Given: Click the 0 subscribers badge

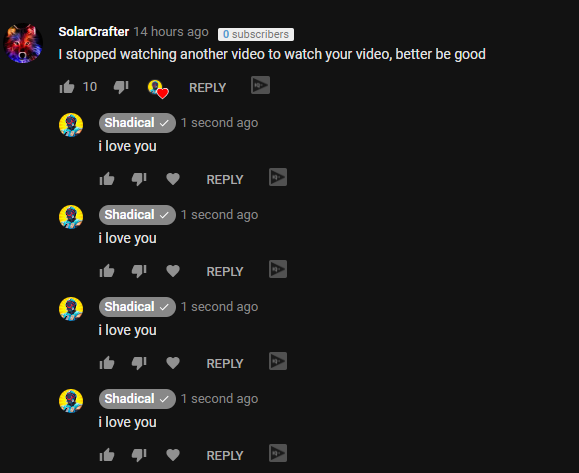Looking at the screenshot, I should (256, 34).
